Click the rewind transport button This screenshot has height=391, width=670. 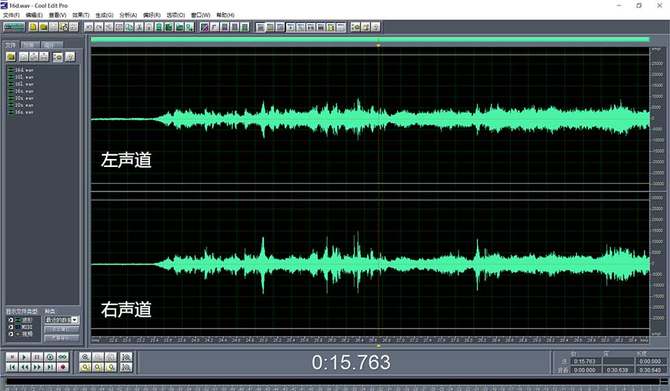click(x=24, y=367)
